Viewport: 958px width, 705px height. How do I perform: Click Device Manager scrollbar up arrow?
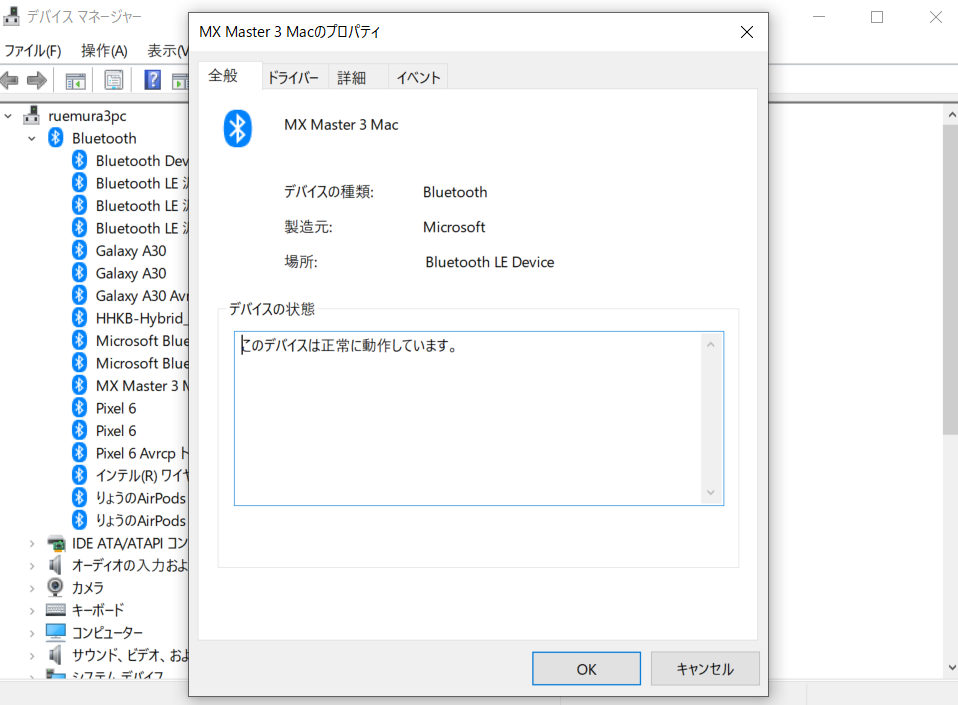pos(951,115)
